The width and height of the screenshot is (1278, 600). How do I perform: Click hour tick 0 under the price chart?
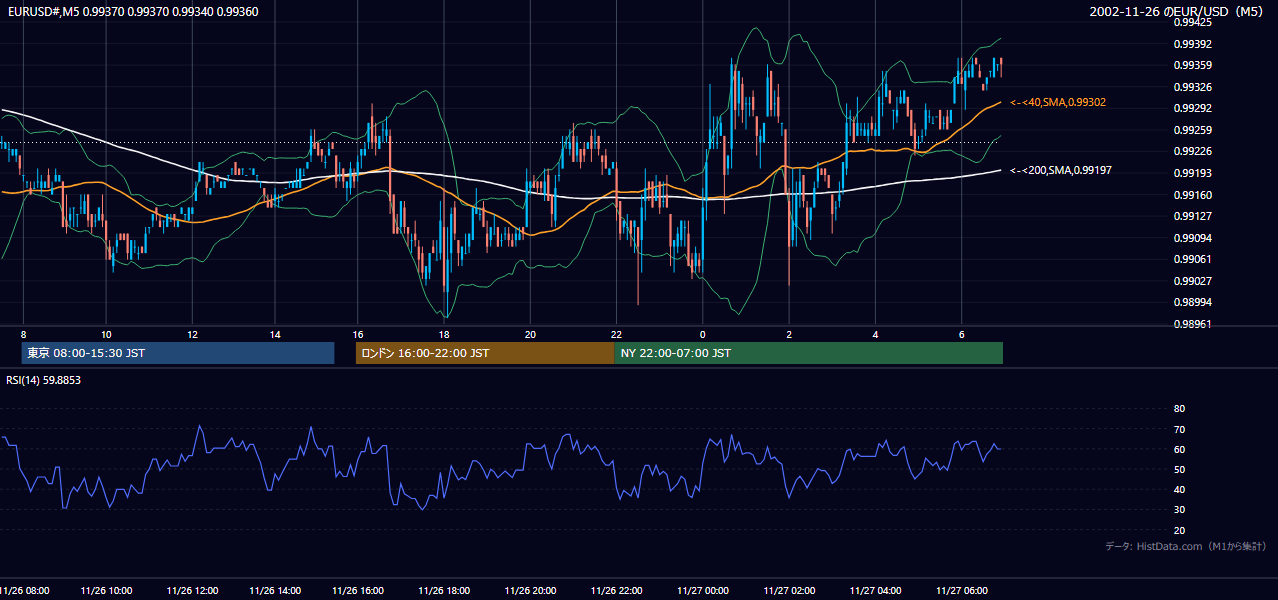coord(703,334)
